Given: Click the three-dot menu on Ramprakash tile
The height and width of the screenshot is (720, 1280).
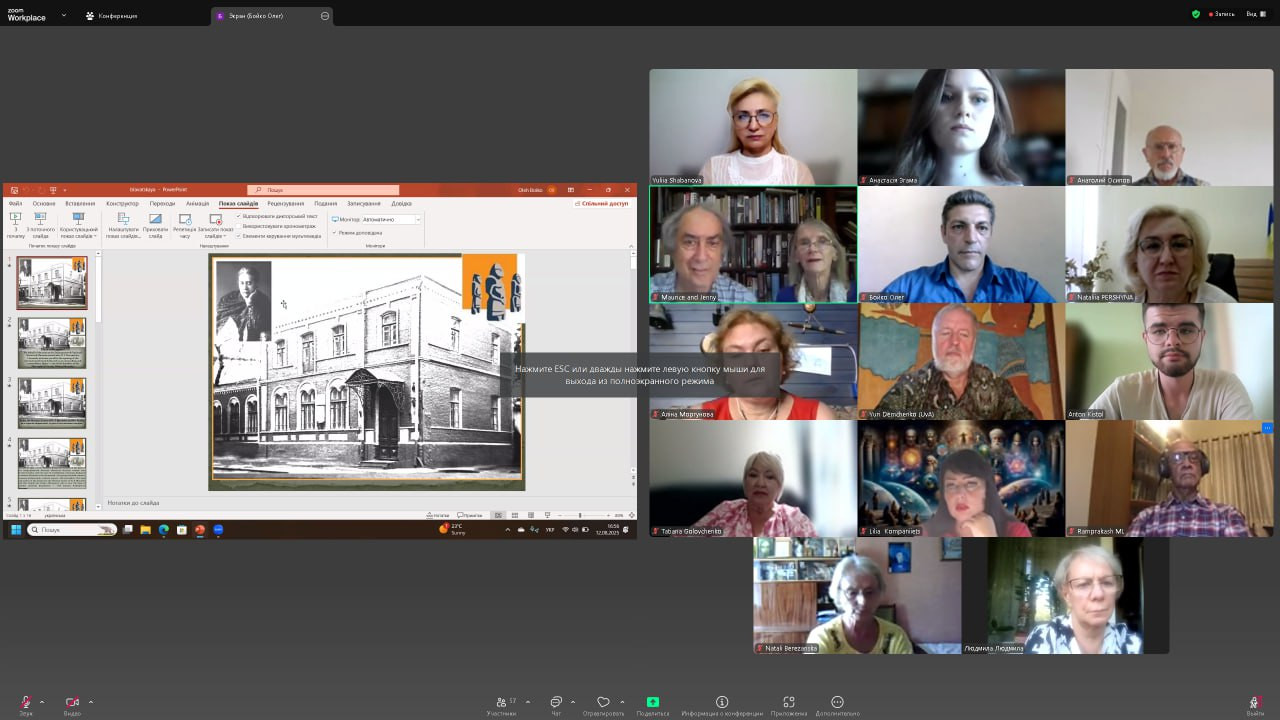Looking at the screenshot, I should pos(1267,428).
